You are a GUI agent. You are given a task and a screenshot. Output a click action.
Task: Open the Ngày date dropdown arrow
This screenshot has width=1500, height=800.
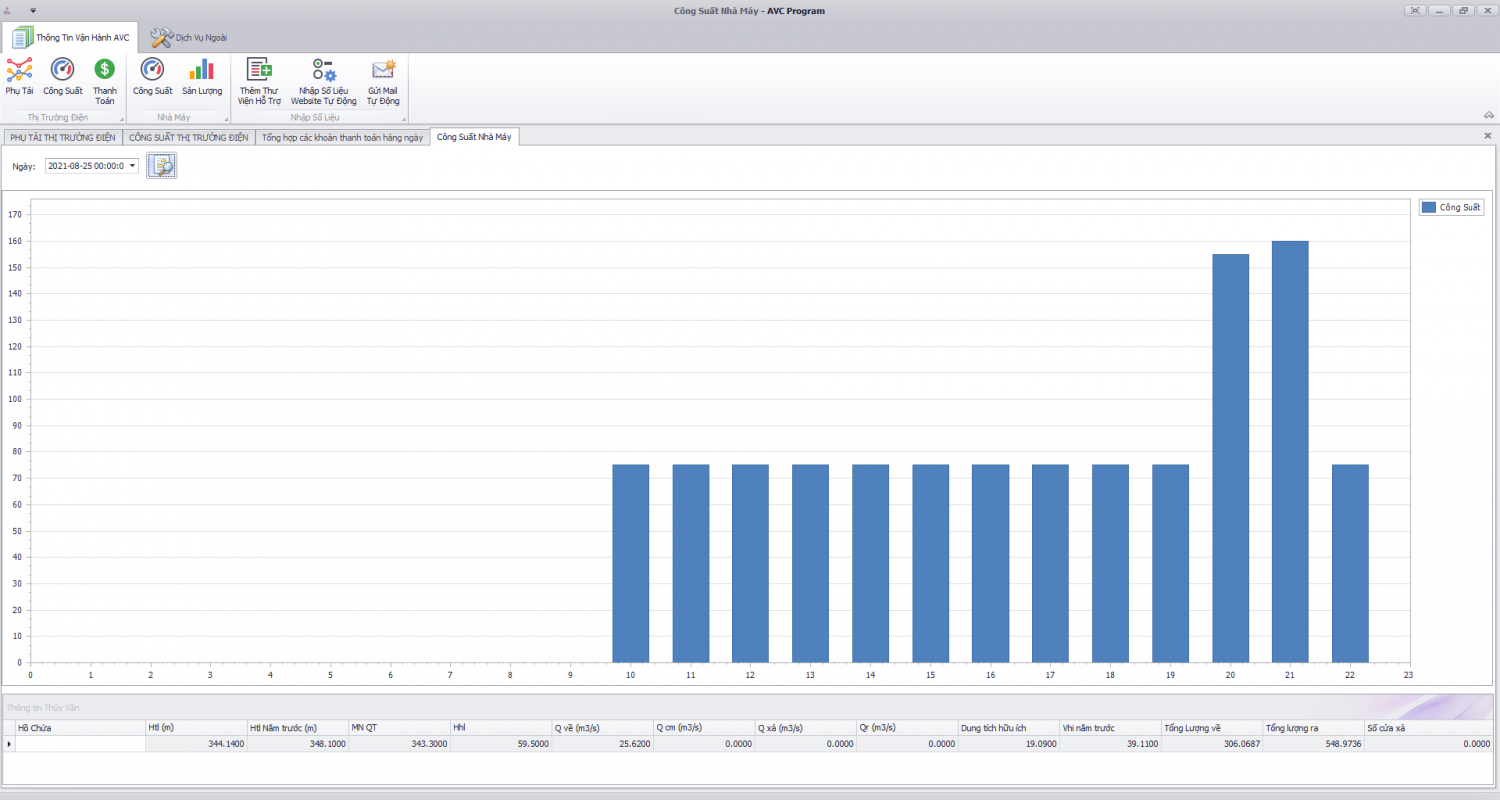tap(133, 166)
